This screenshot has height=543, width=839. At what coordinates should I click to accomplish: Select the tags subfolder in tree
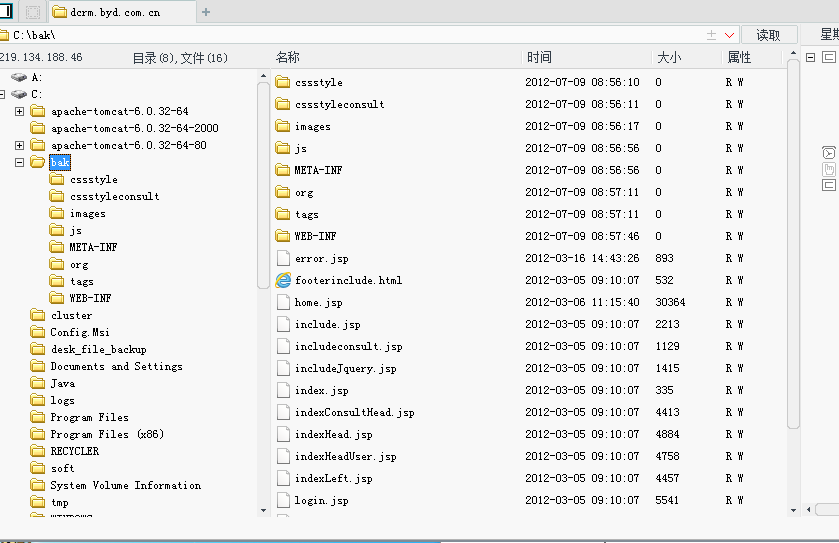pos(81,281)
